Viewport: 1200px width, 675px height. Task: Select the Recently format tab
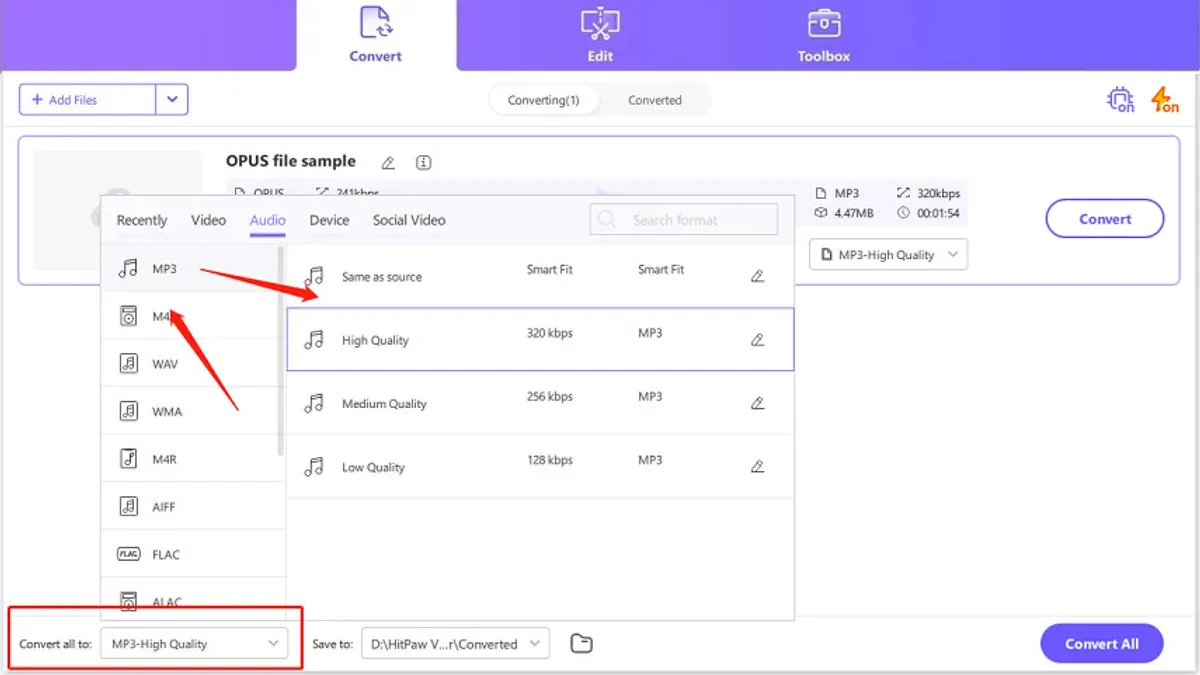(x=142, y=220)
